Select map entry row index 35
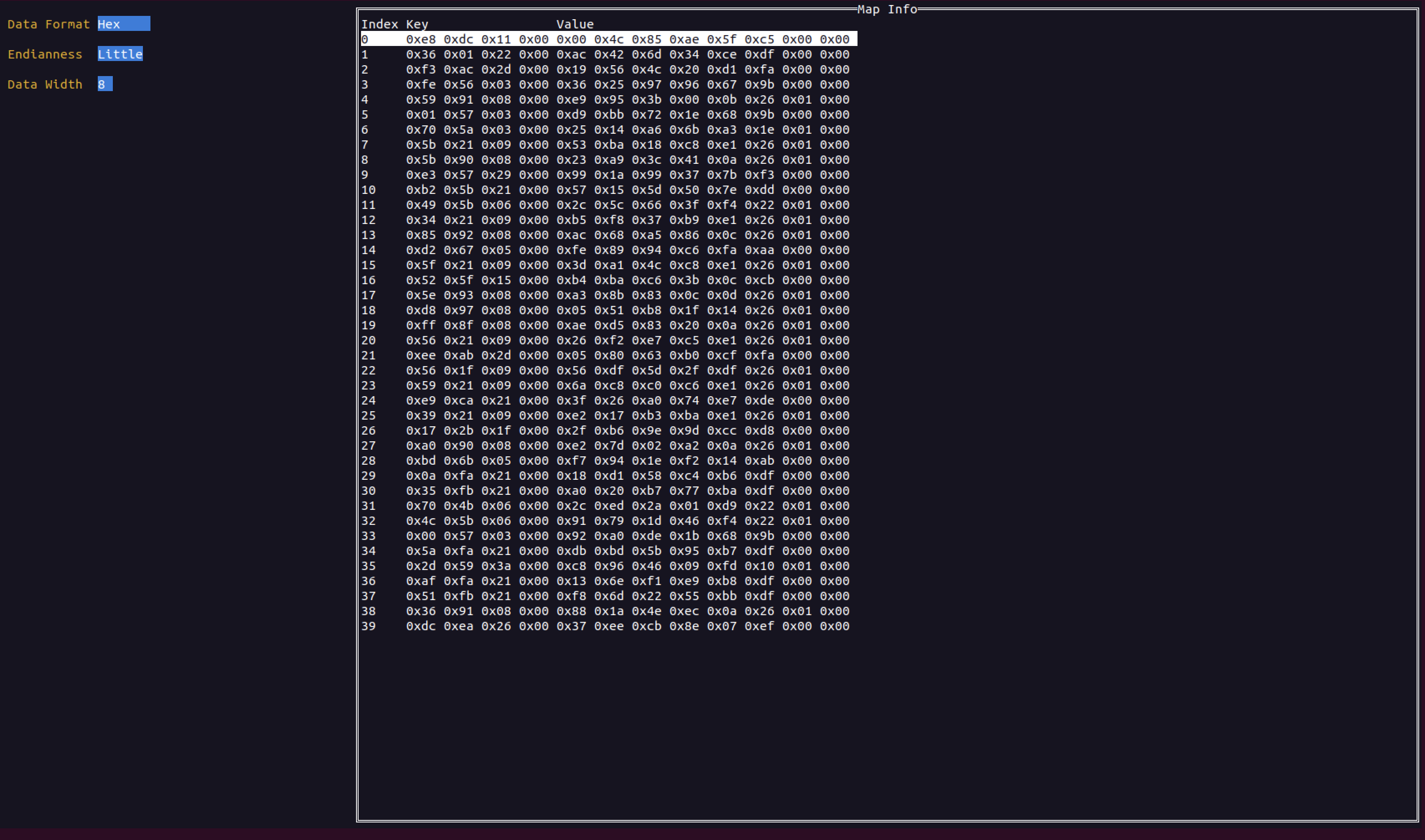 [608, 565]
